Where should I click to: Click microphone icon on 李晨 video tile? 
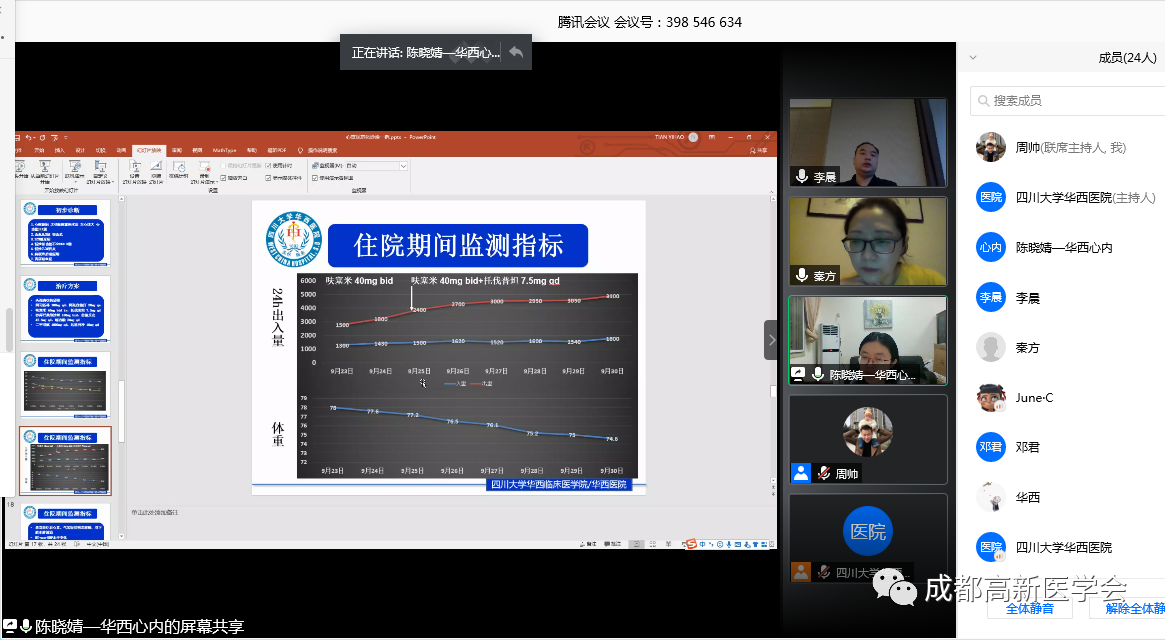802,176
